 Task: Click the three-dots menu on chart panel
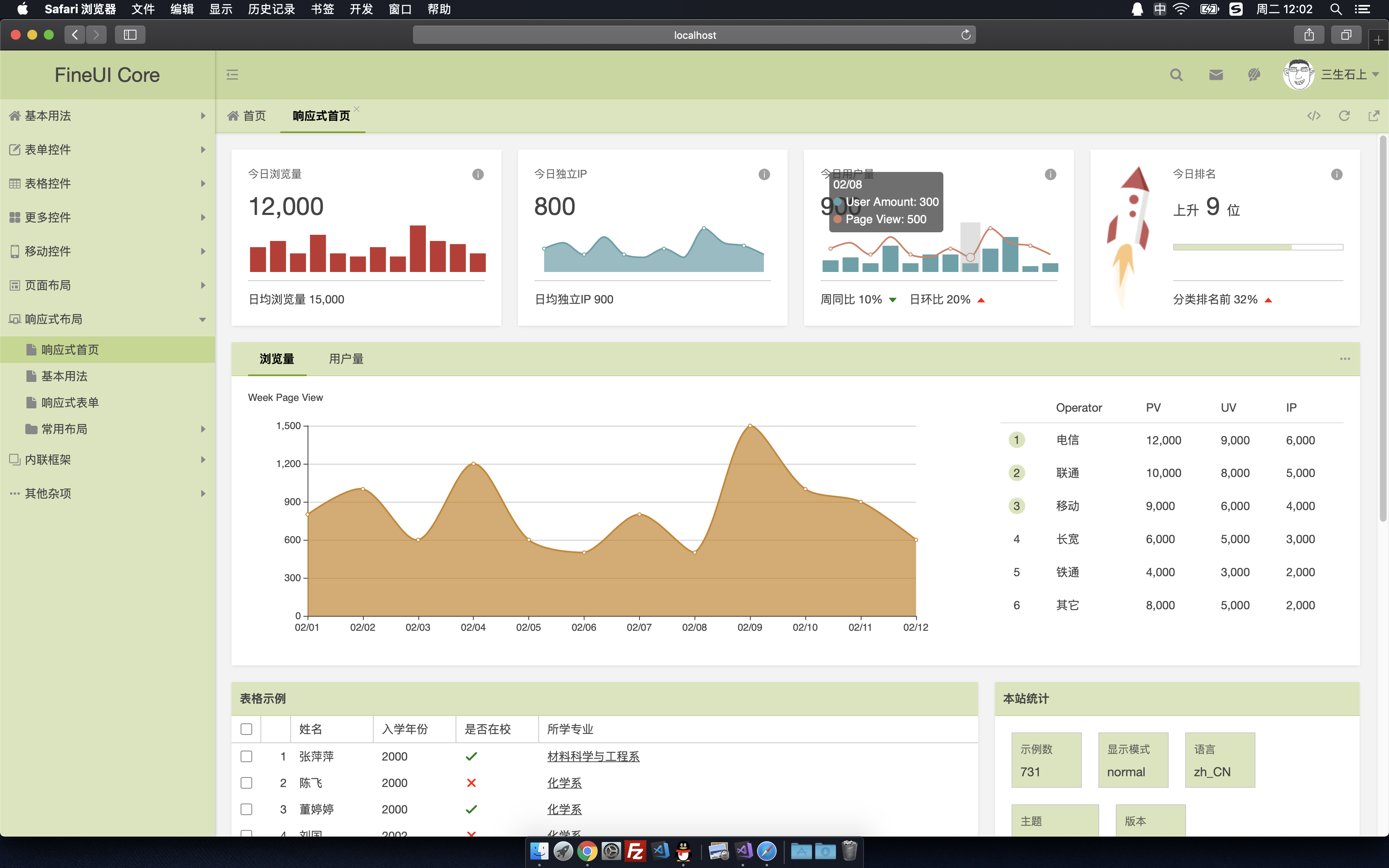pos(1345,359)
